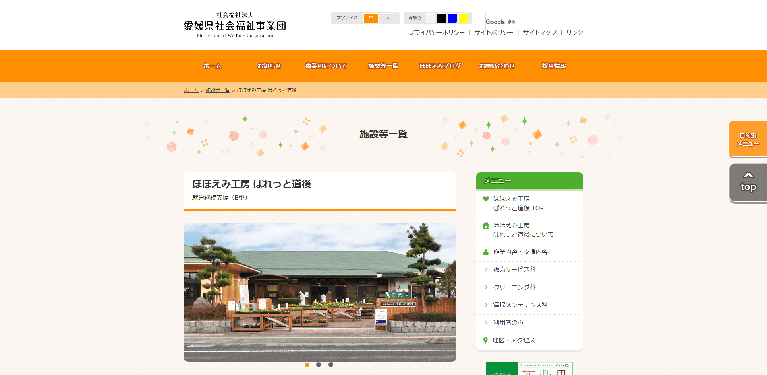Open the orange floating menu button on the right edge

tap(748, 139)
